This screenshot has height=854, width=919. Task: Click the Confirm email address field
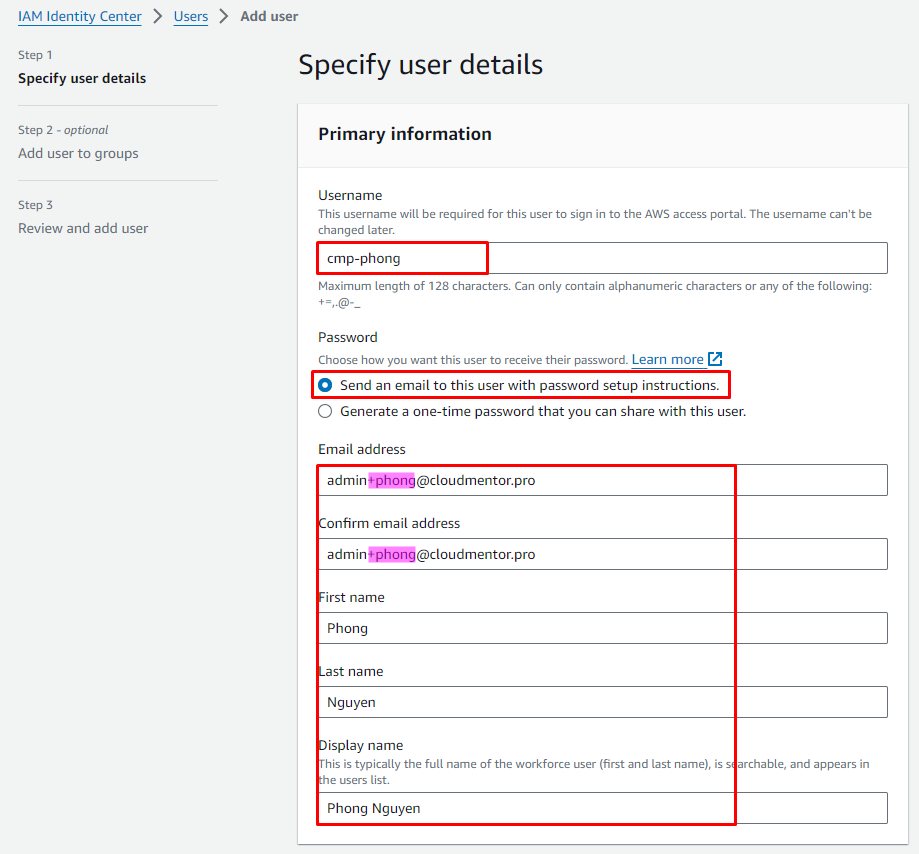(x=602, y=554)
